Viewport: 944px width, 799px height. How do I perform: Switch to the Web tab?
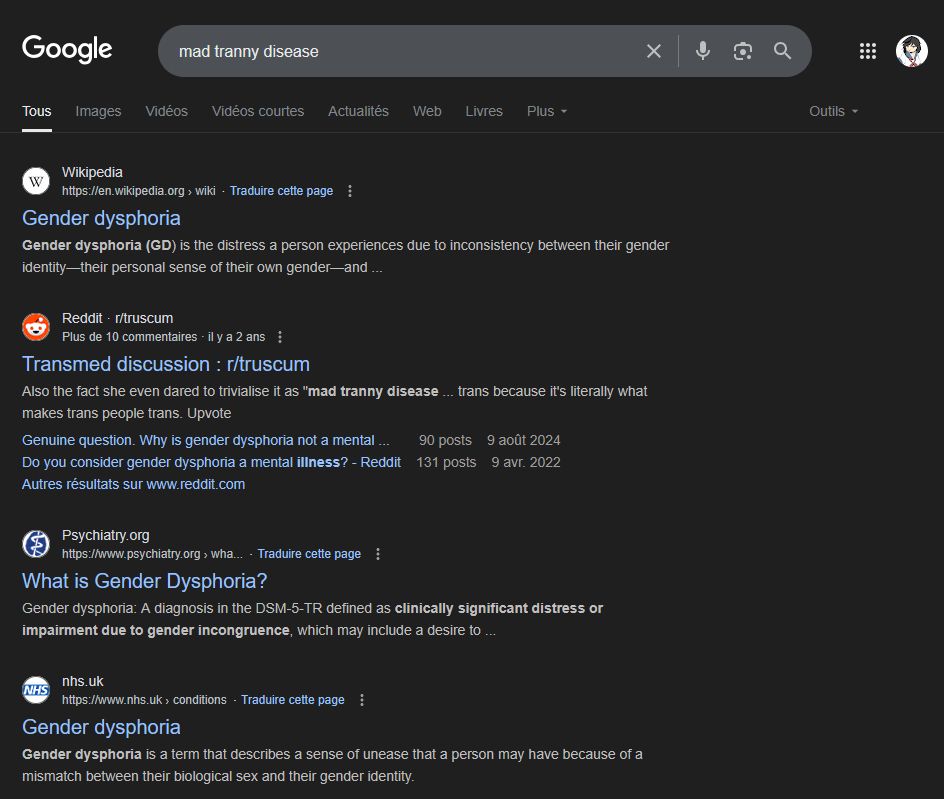coord(427,111)
